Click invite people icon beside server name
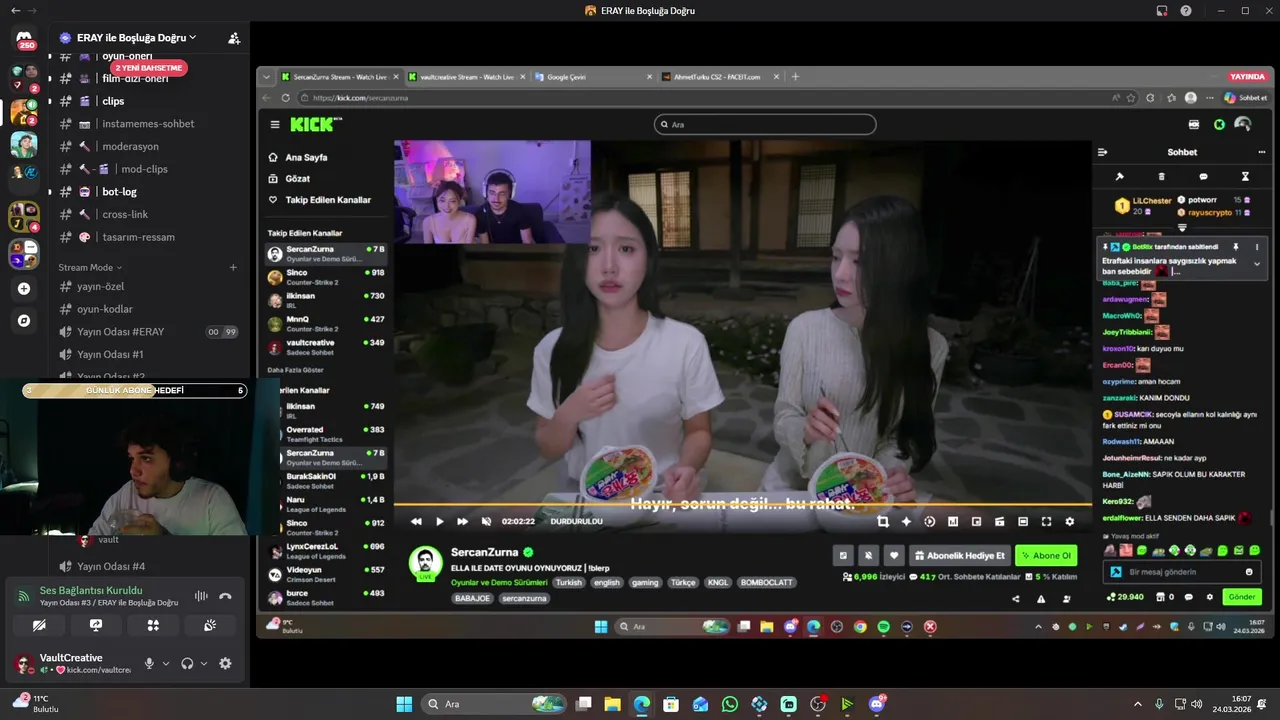This screenshot has height=720, width=1280. click(233, 38)
